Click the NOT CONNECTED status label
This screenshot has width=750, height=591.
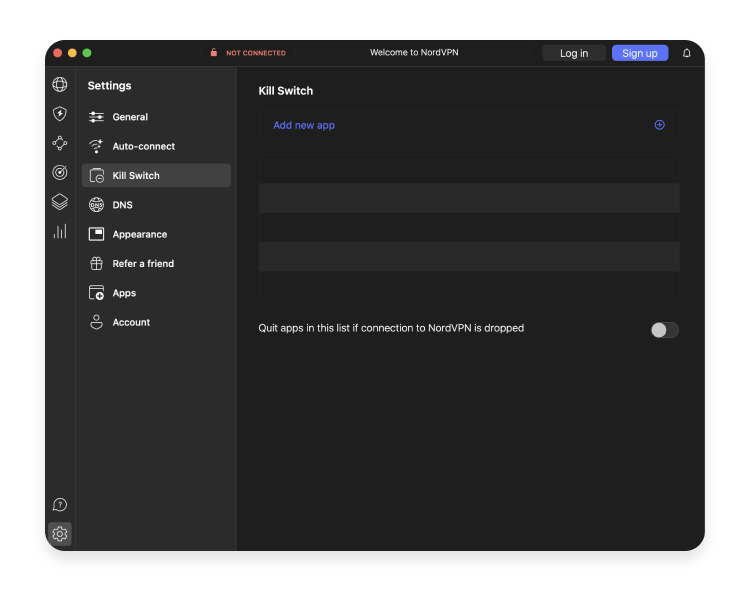click(255, 53)
